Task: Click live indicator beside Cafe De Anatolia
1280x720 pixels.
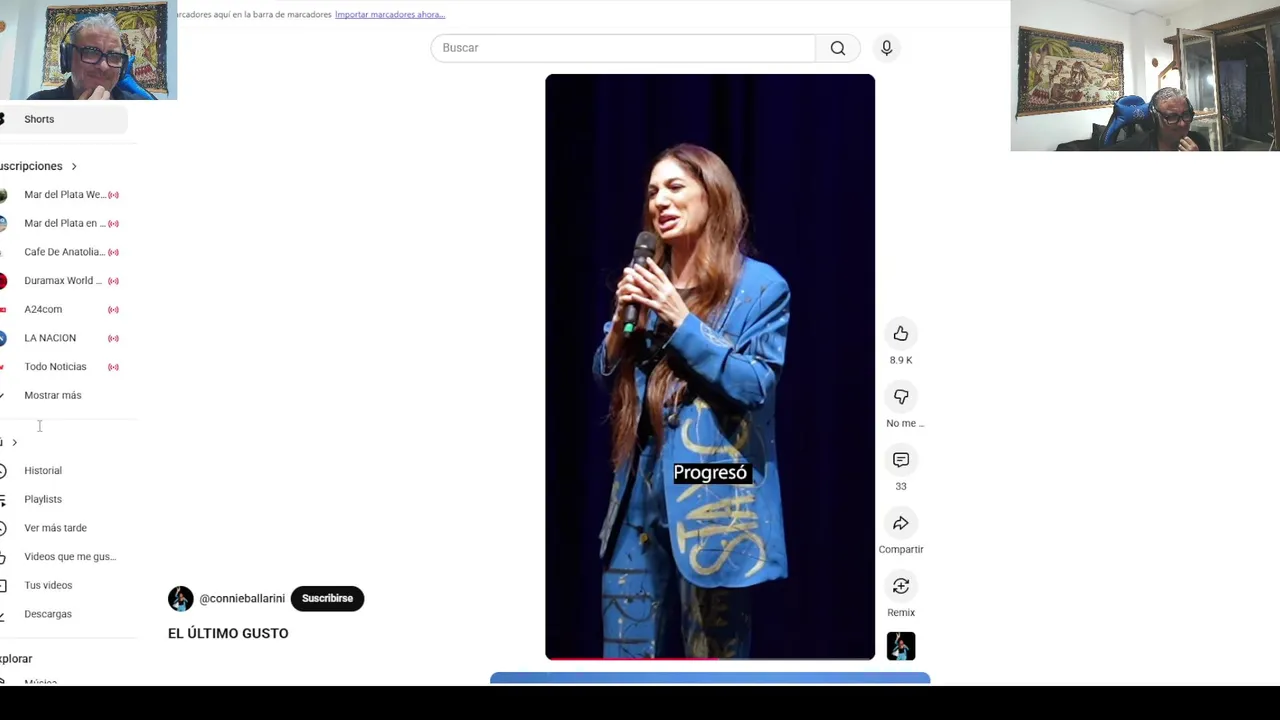Action: coord(113,252)
